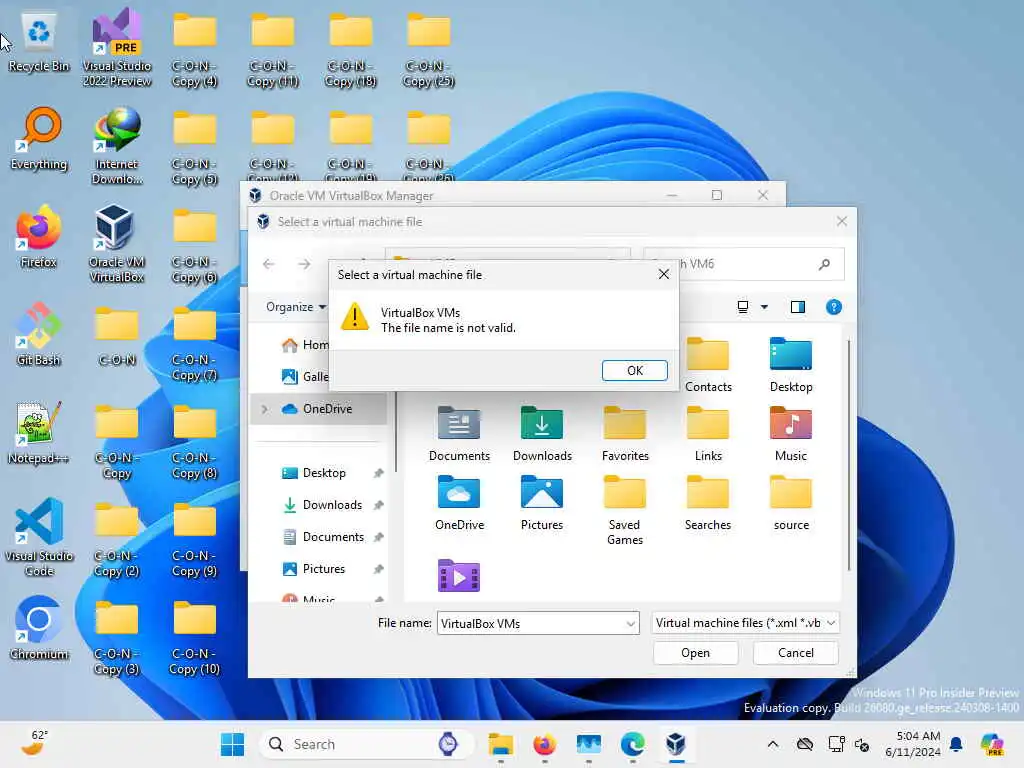
Task: Close the file name not valid alert
Action: 664,274
